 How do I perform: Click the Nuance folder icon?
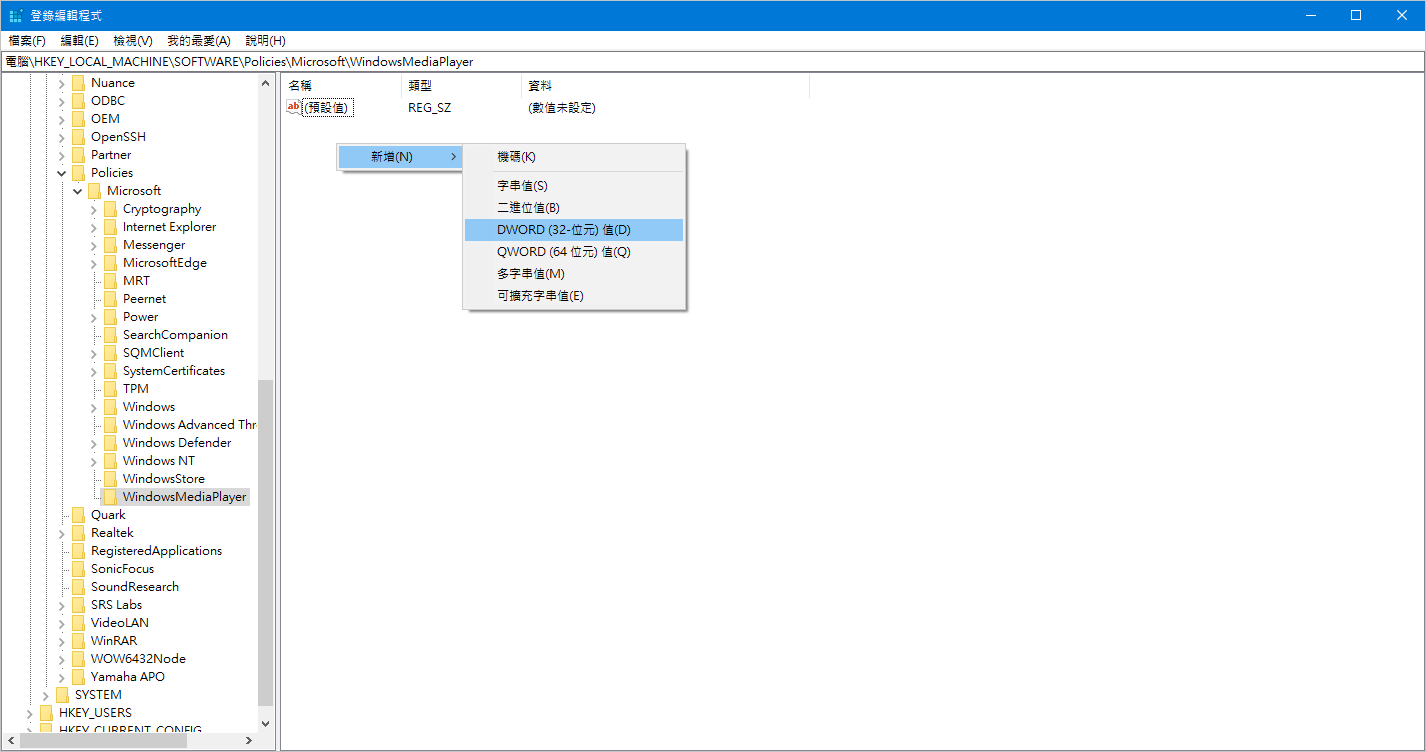79,83
